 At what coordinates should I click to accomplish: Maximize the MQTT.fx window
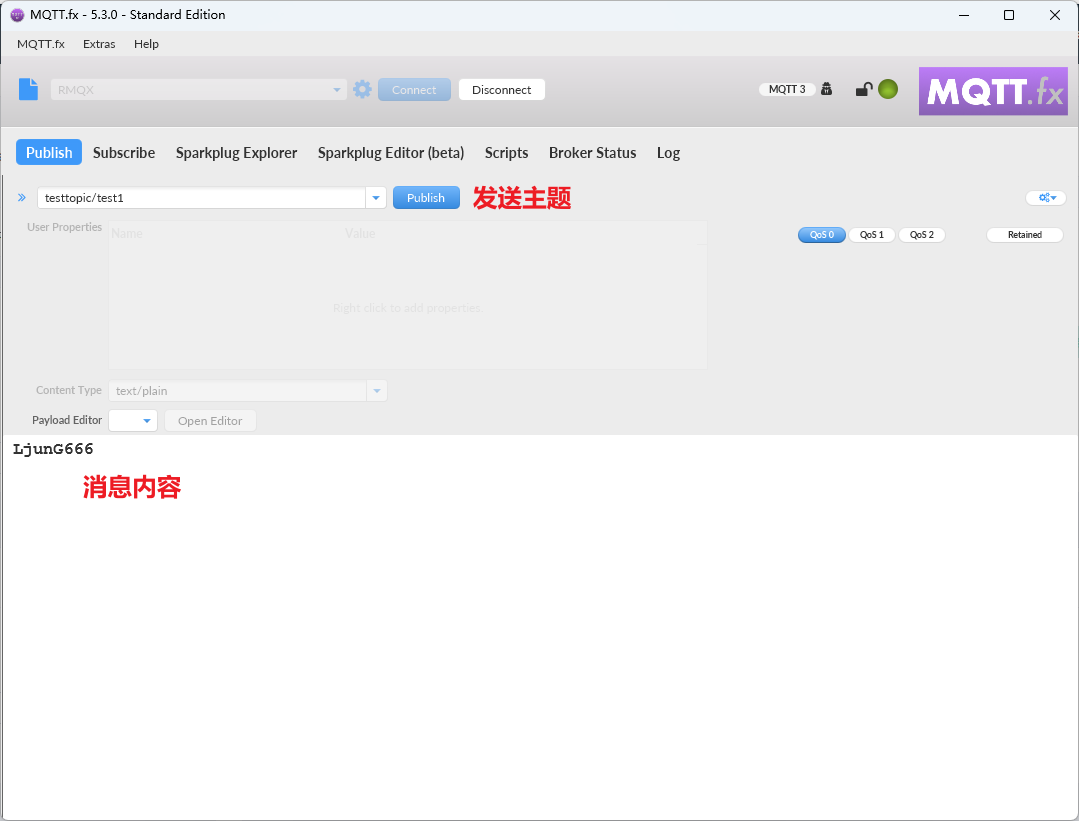pyautogui.click(x=1009, y=15)
